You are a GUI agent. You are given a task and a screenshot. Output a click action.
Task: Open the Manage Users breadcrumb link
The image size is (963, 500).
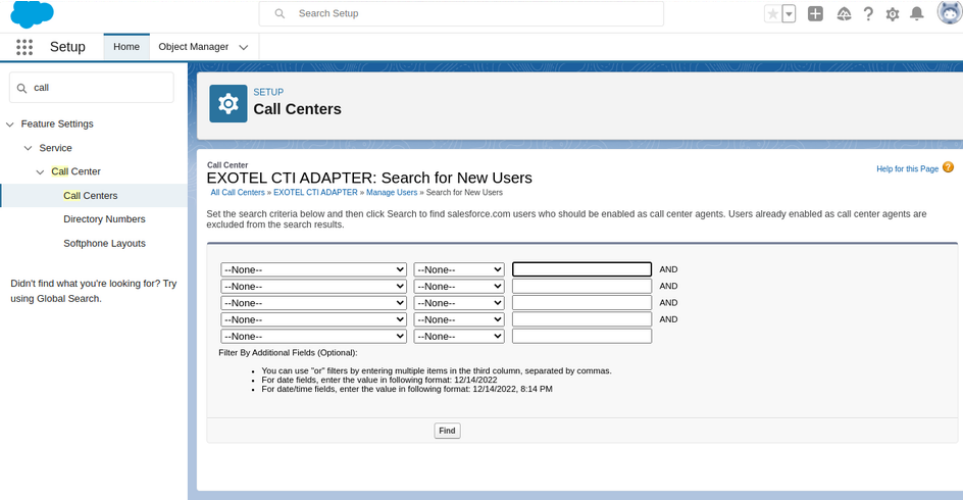tap(392, 192)
